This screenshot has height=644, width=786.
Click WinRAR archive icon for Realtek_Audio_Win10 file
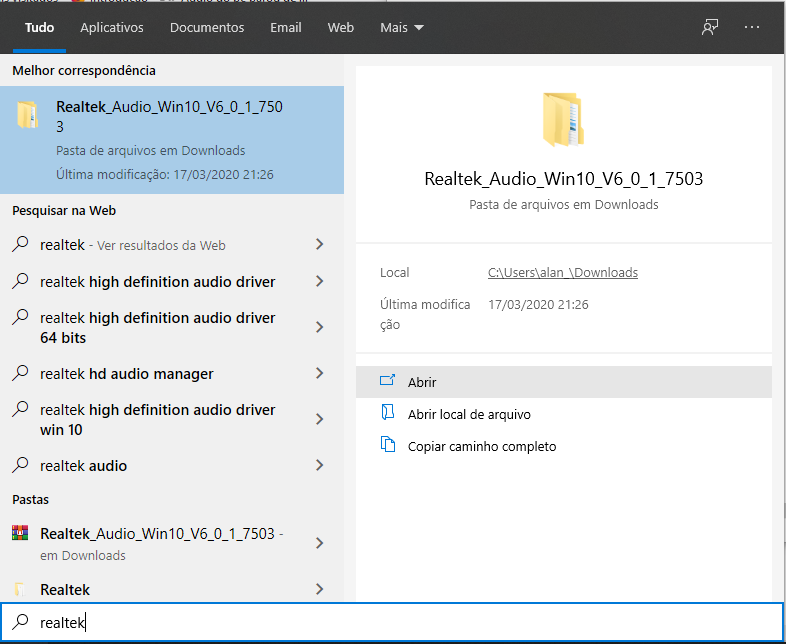pos(20,533)
